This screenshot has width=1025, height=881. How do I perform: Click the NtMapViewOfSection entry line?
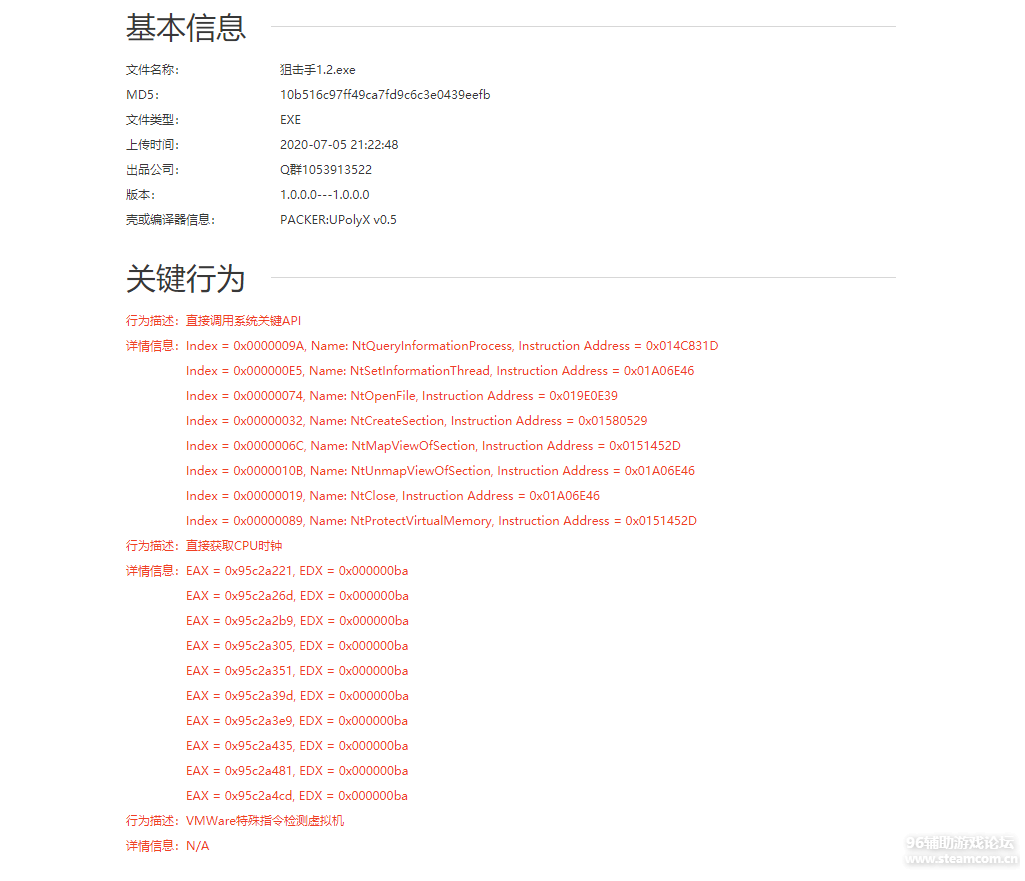pyautogui.click(x=433, y=446)
